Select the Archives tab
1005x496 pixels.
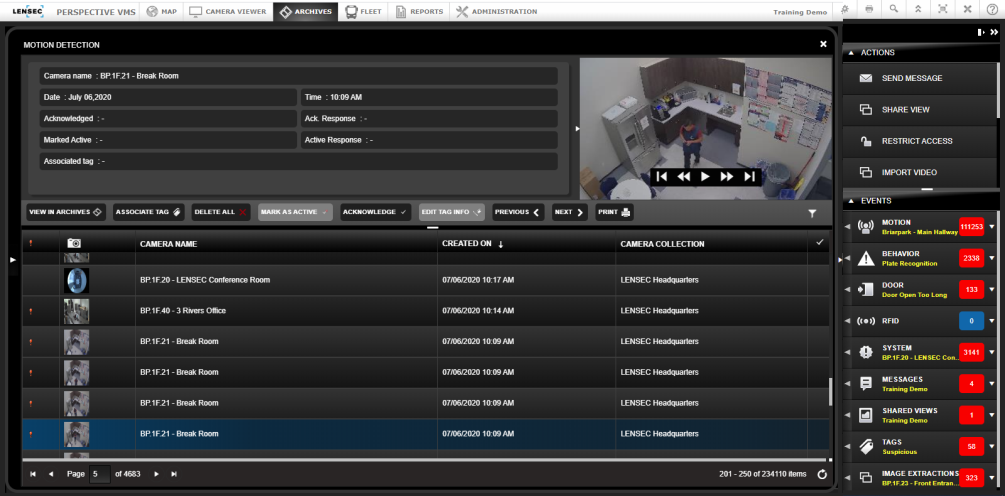pyautogui.click(x=306, y=12)
